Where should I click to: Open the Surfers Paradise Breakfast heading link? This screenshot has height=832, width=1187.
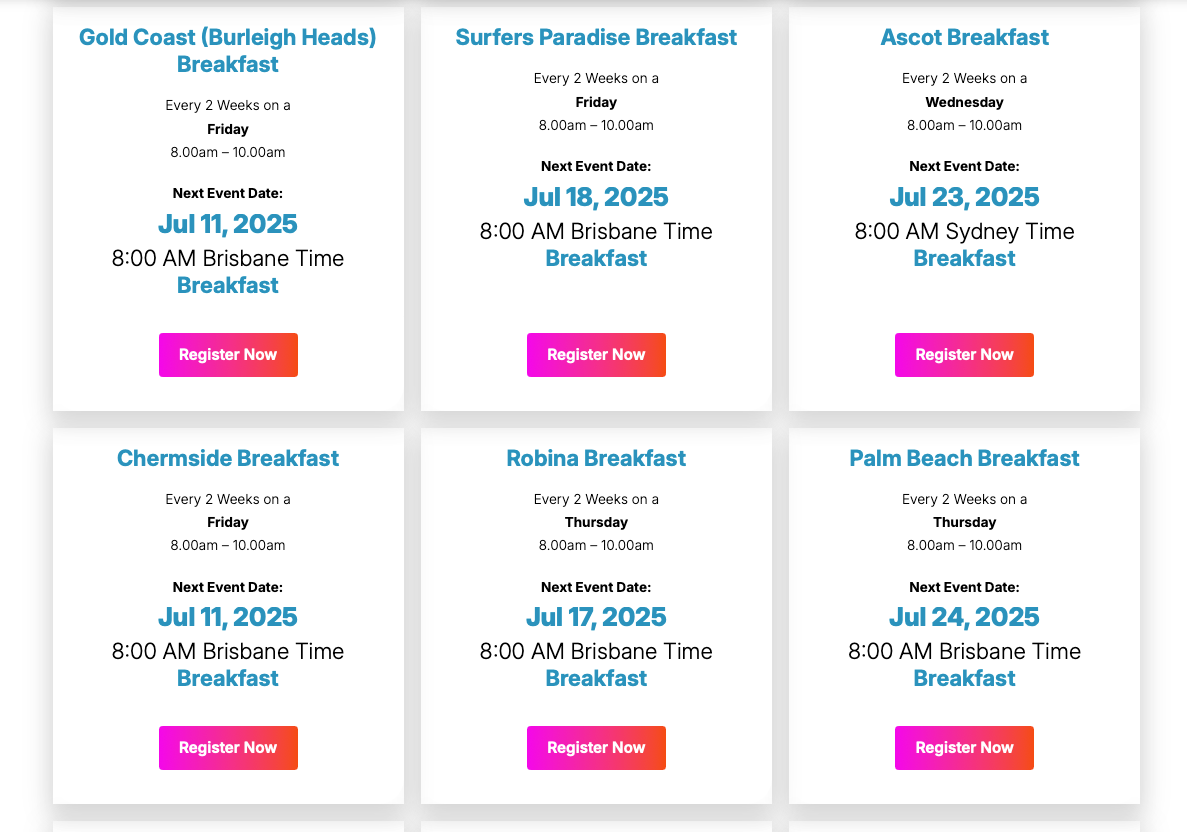pyautogui.click(x=596, y=37)
